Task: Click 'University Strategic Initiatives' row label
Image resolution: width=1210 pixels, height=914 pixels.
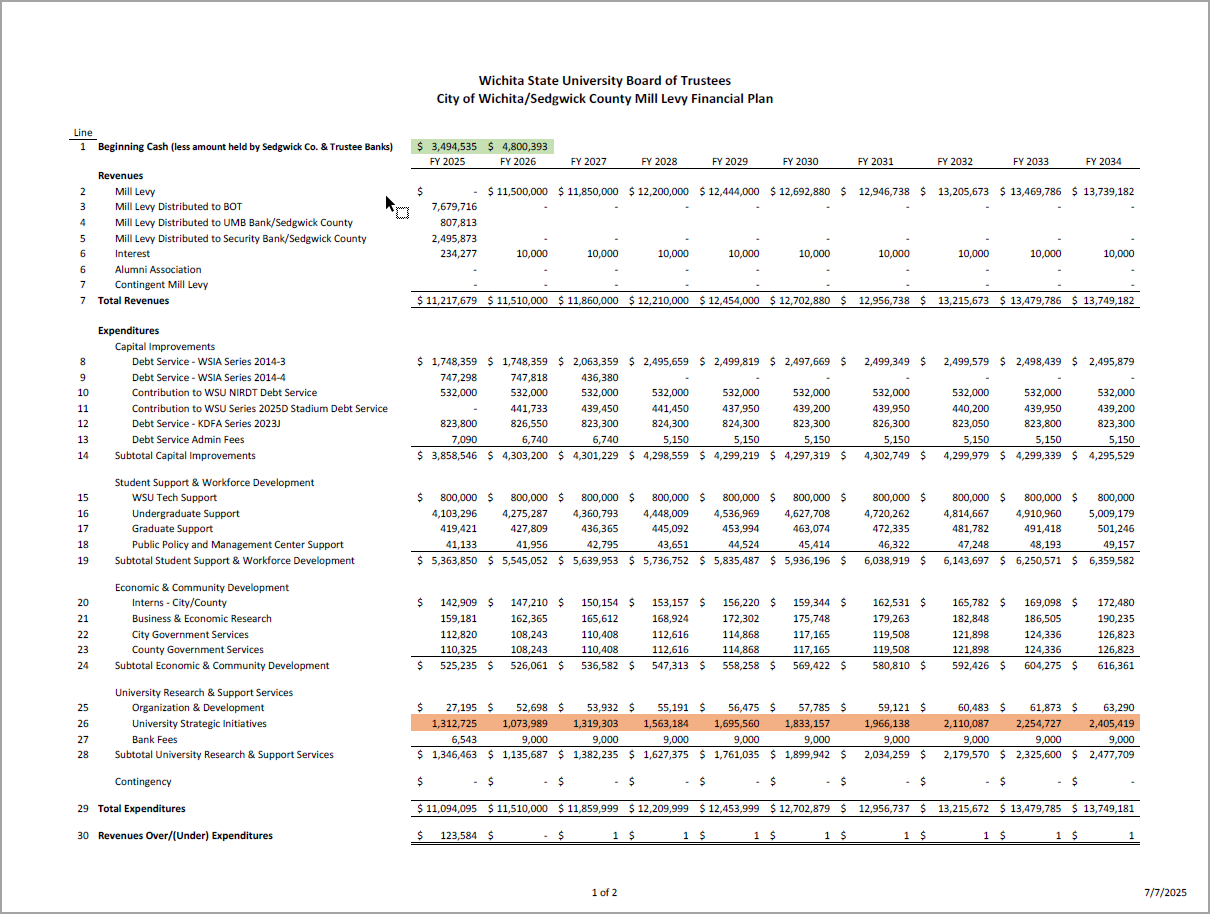Action: point(199,724)
